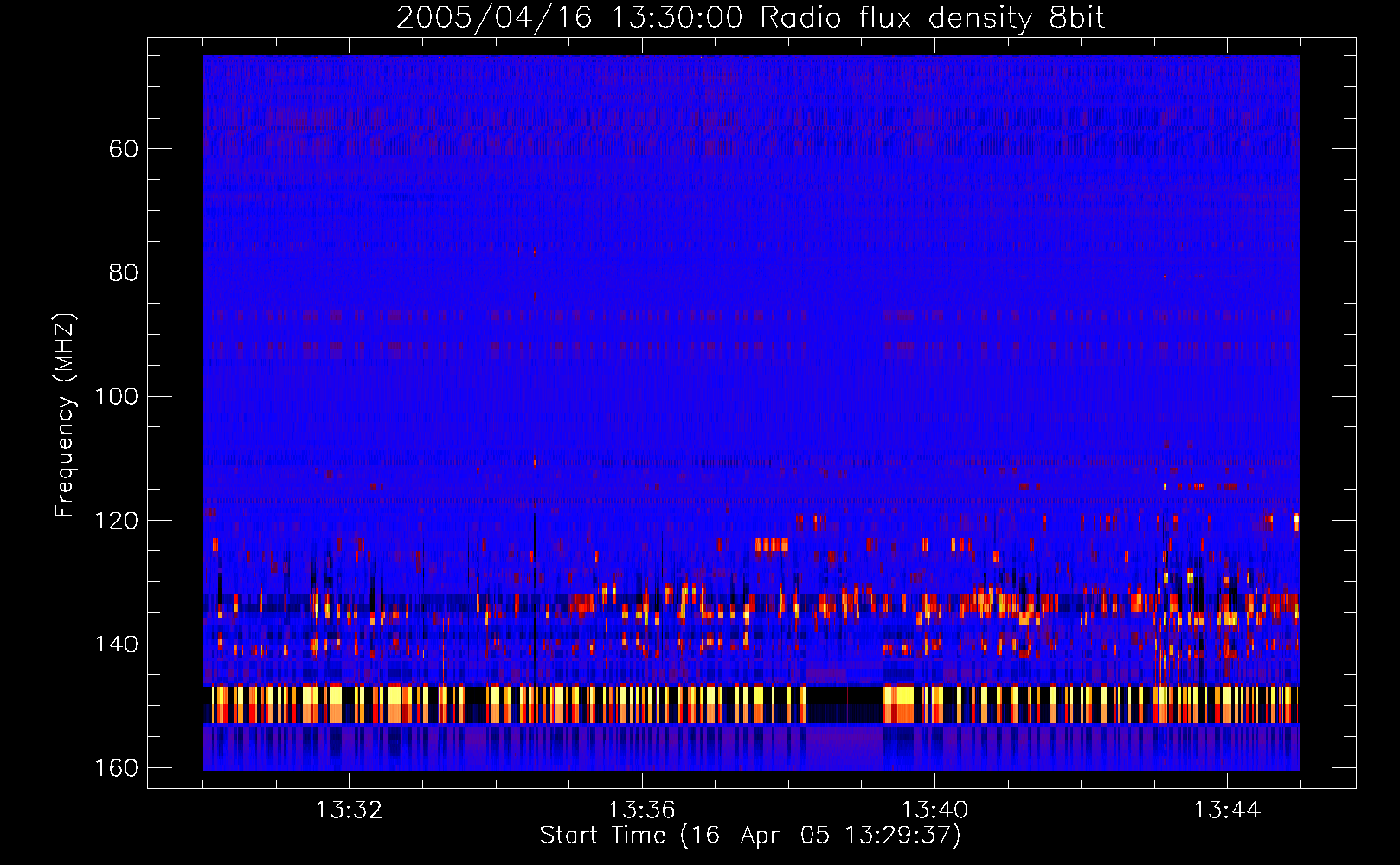This screenshot has height=865, width=1400.
Task: Select the 100 frequency tick label
Action: (117, 396)
